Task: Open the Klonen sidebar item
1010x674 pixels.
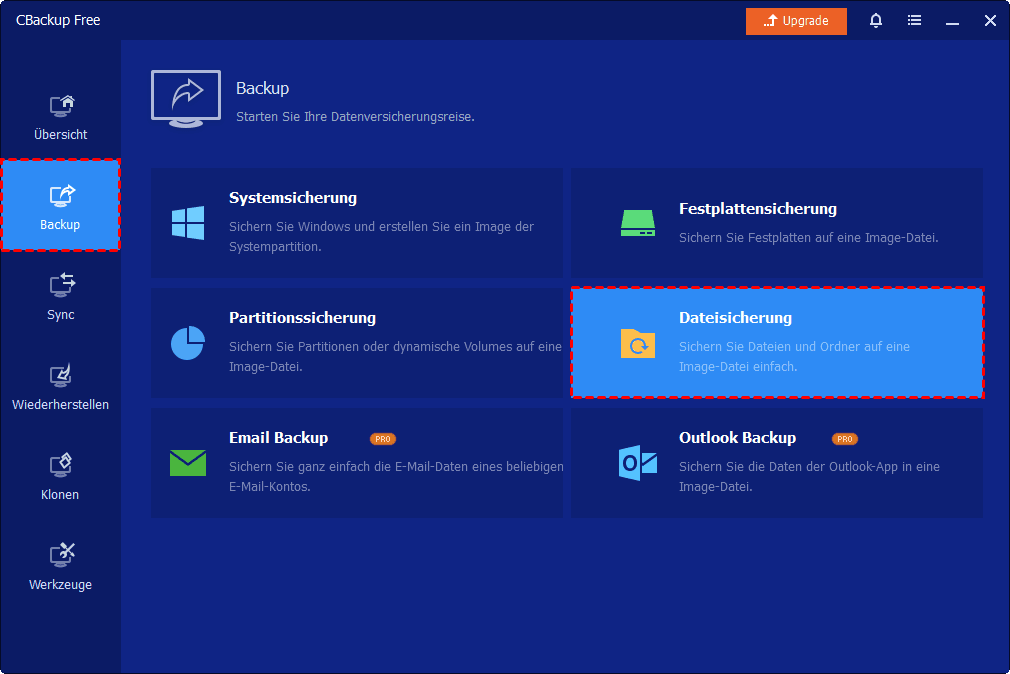Action: click(x=60, y=476)
